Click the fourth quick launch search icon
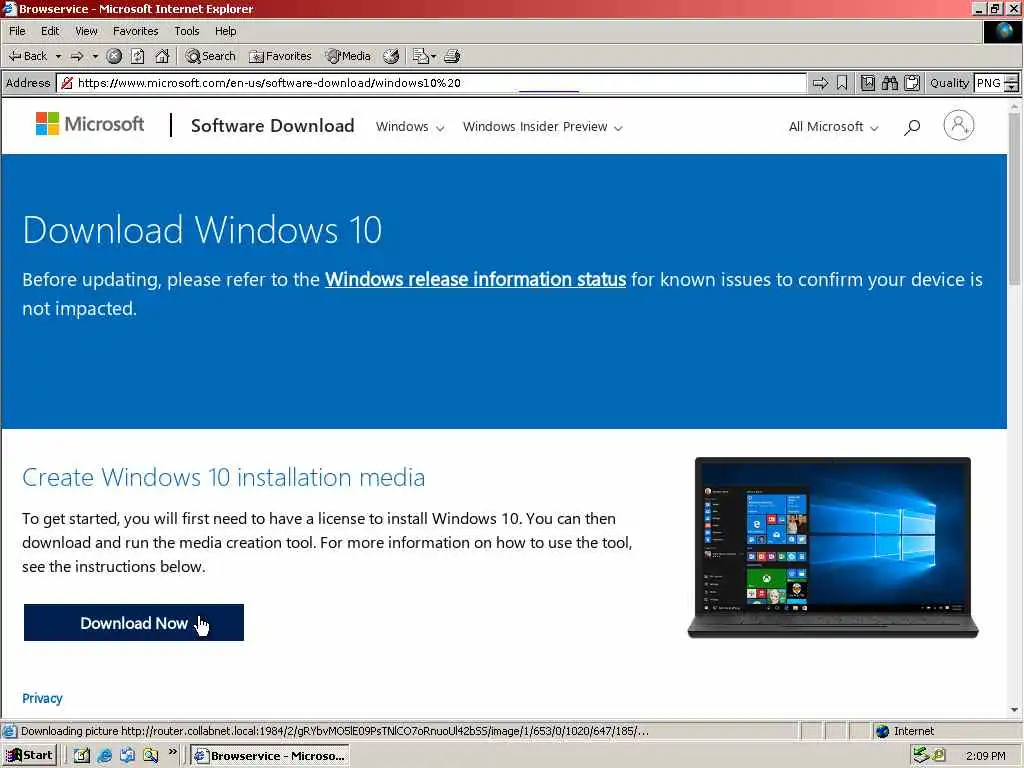This screenshot has height=768, width=1024. coord(150,756)
